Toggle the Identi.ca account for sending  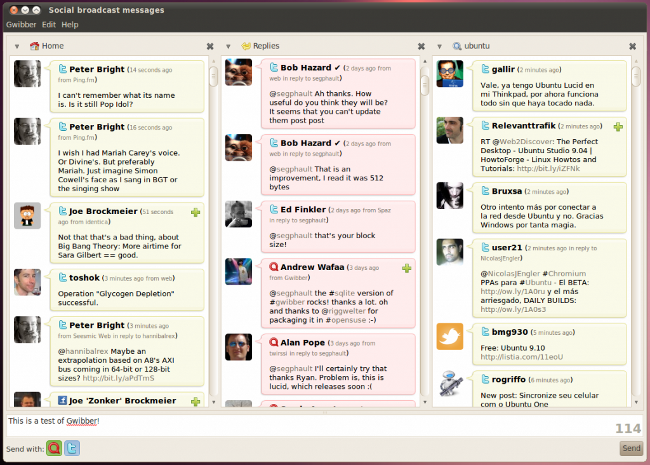coord(53,448)
